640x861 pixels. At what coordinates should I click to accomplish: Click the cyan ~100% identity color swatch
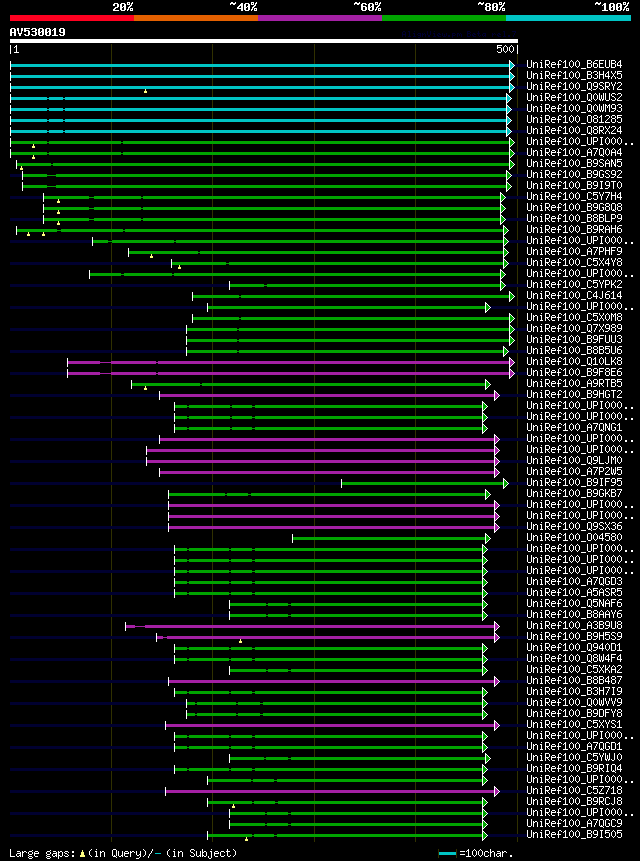pyautogui.click(x=568, y=18)
